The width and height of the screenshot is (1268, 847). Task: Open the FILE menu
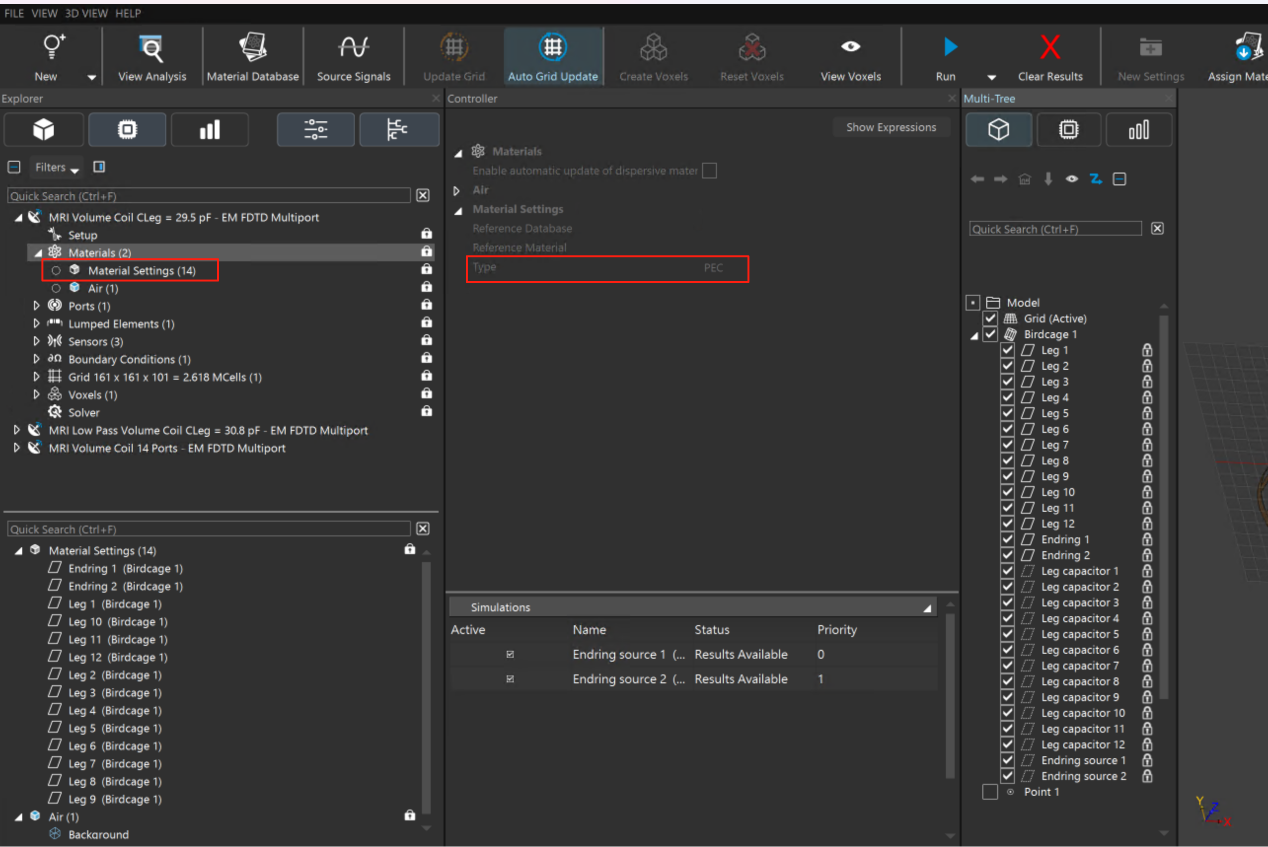click(14, 14)
